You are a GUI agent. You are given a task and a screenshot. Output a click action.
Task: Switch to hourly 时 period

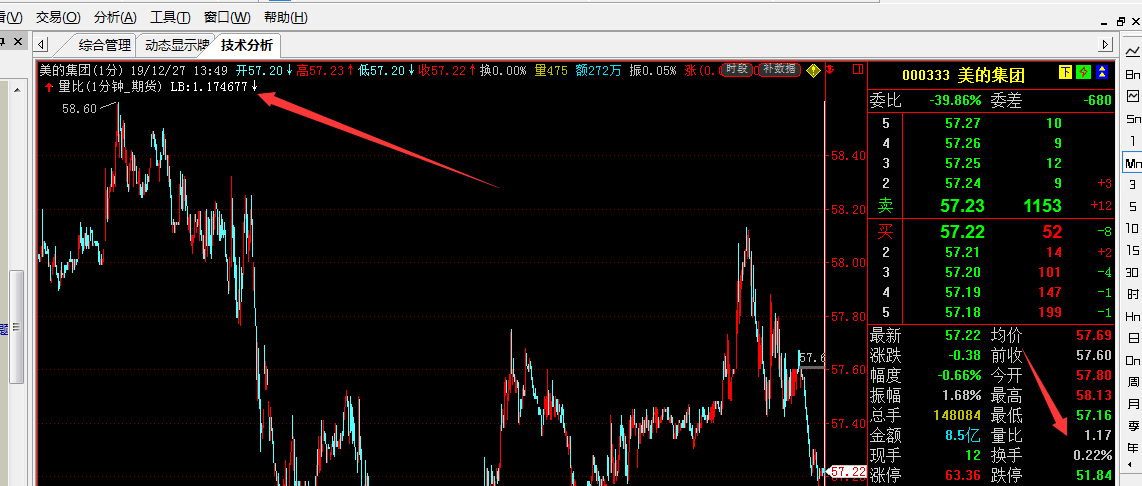click(x=1133, y=294)
